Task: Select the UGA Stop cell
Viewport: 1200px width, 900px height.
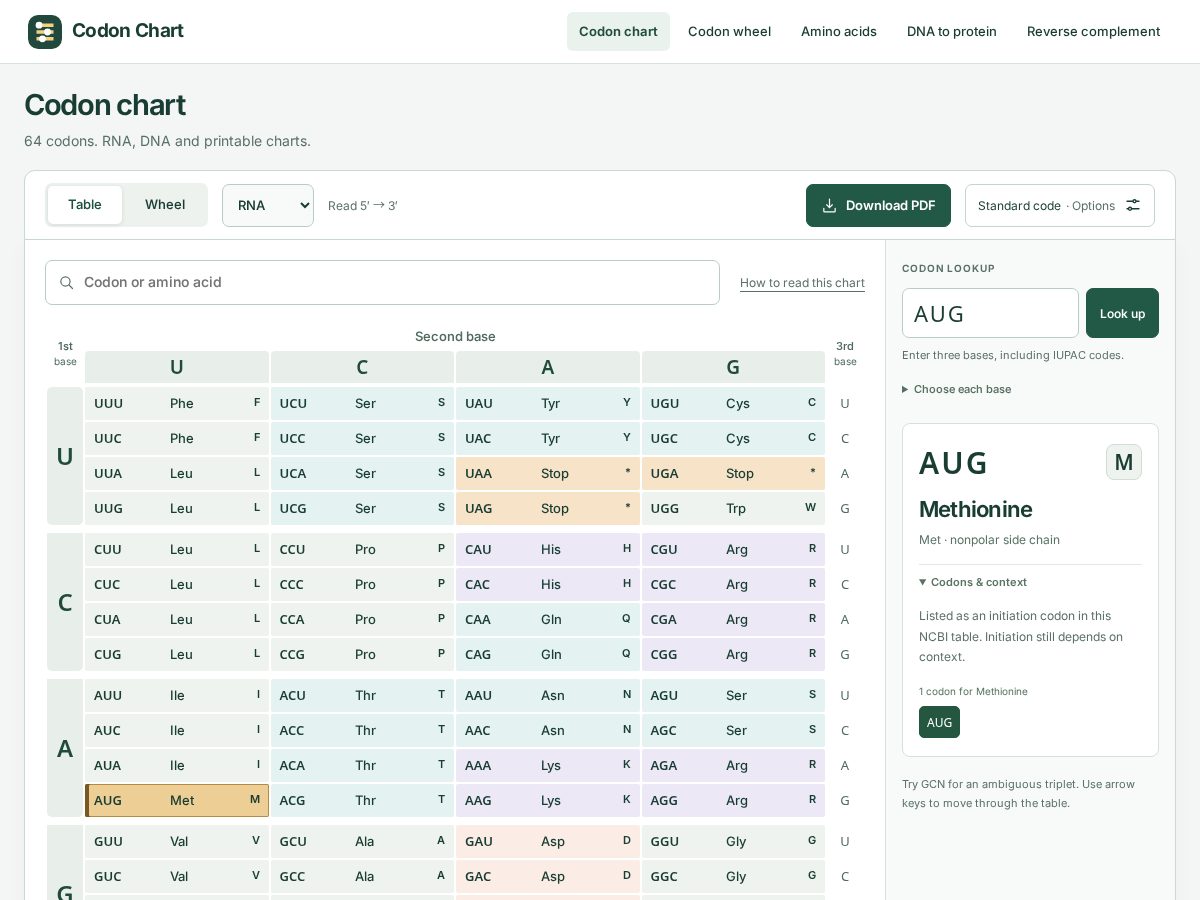Action: point(733,473)
